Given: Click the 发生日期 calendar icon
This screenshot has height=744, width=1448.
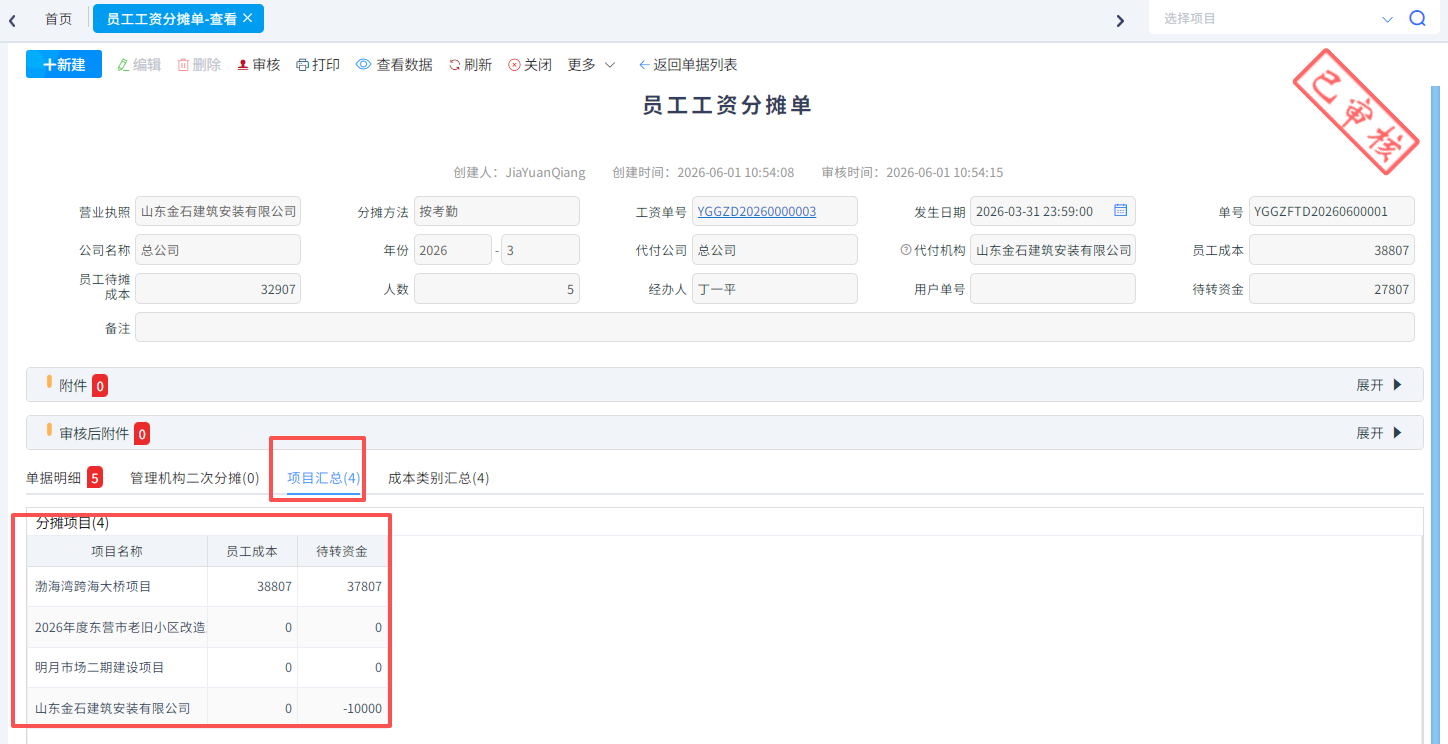Looking at the screenshot, I should pos(1121,210).
